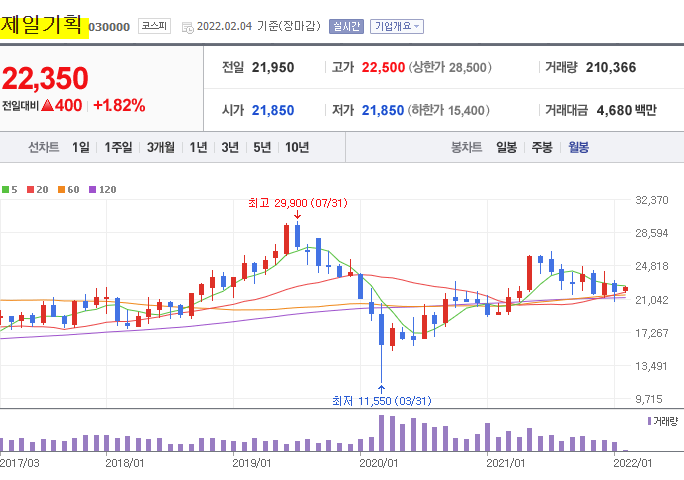Click the 코스피 market badge
This screenshot has height=480, width=684.
pyautogui.click(x=154, y=26)
